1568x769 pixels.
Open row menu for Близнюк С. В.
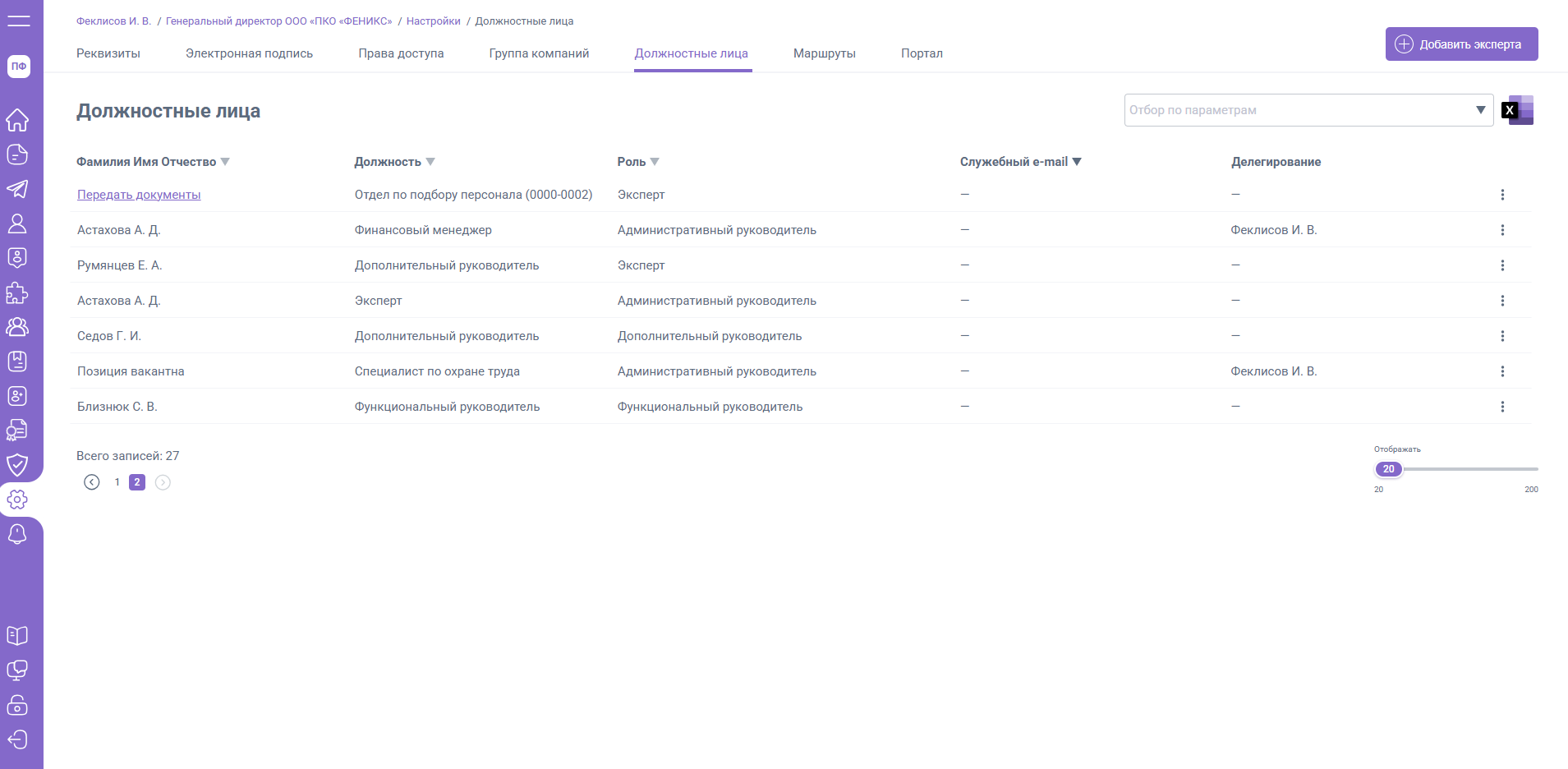[1502, 407]
